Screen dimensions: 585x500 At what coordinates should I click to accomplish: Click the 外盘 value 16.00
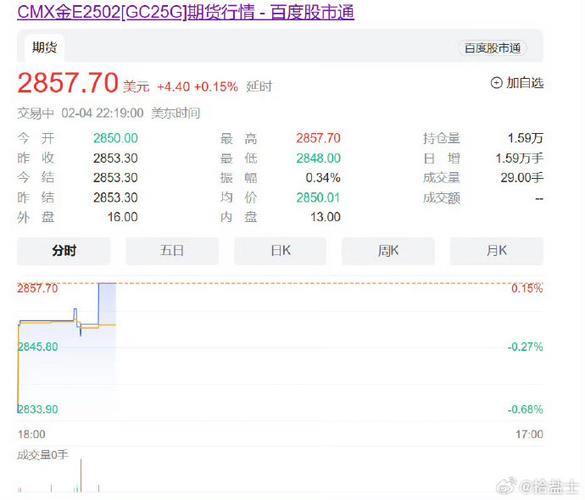pyautogui.click(x=123, y=217)
